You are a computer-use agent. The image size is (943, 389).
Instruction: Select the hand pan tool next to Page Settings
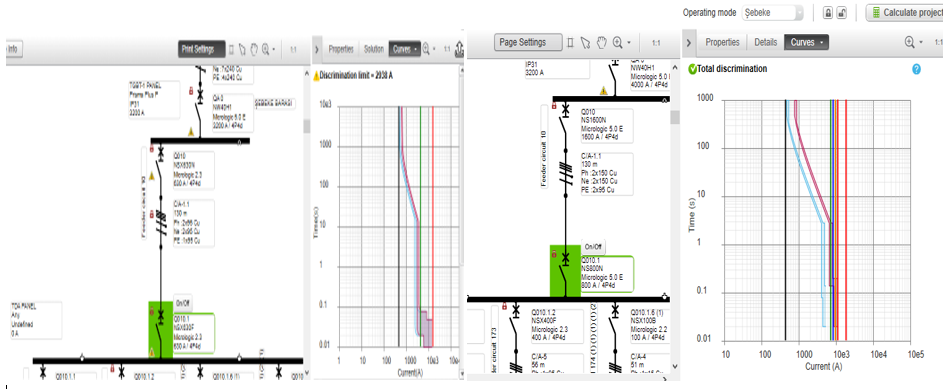click(601, 43)
